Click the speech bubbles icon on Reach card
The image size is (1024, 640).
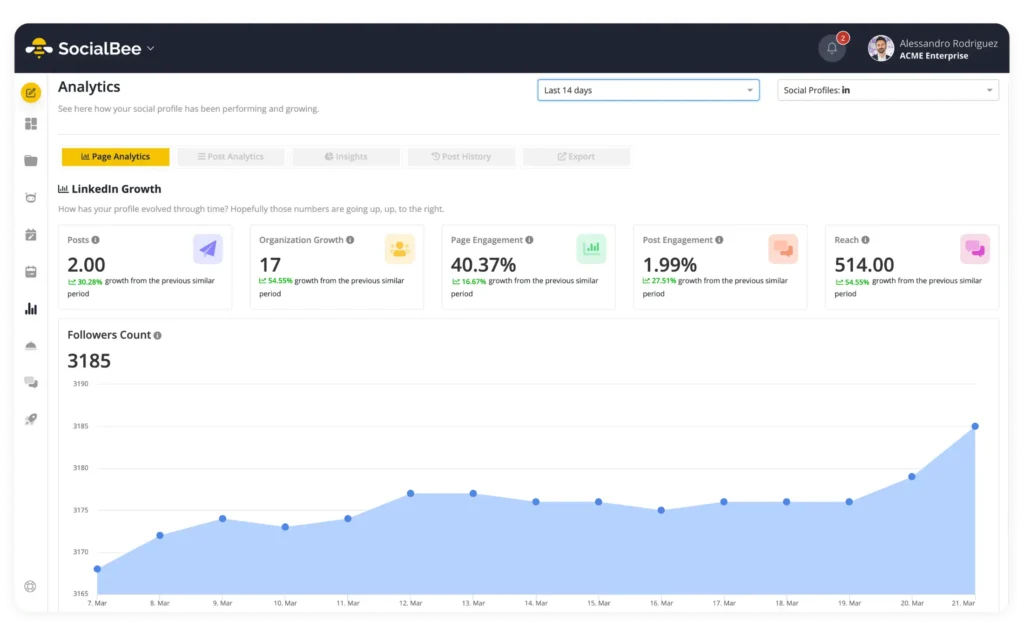tap(975, 249)
